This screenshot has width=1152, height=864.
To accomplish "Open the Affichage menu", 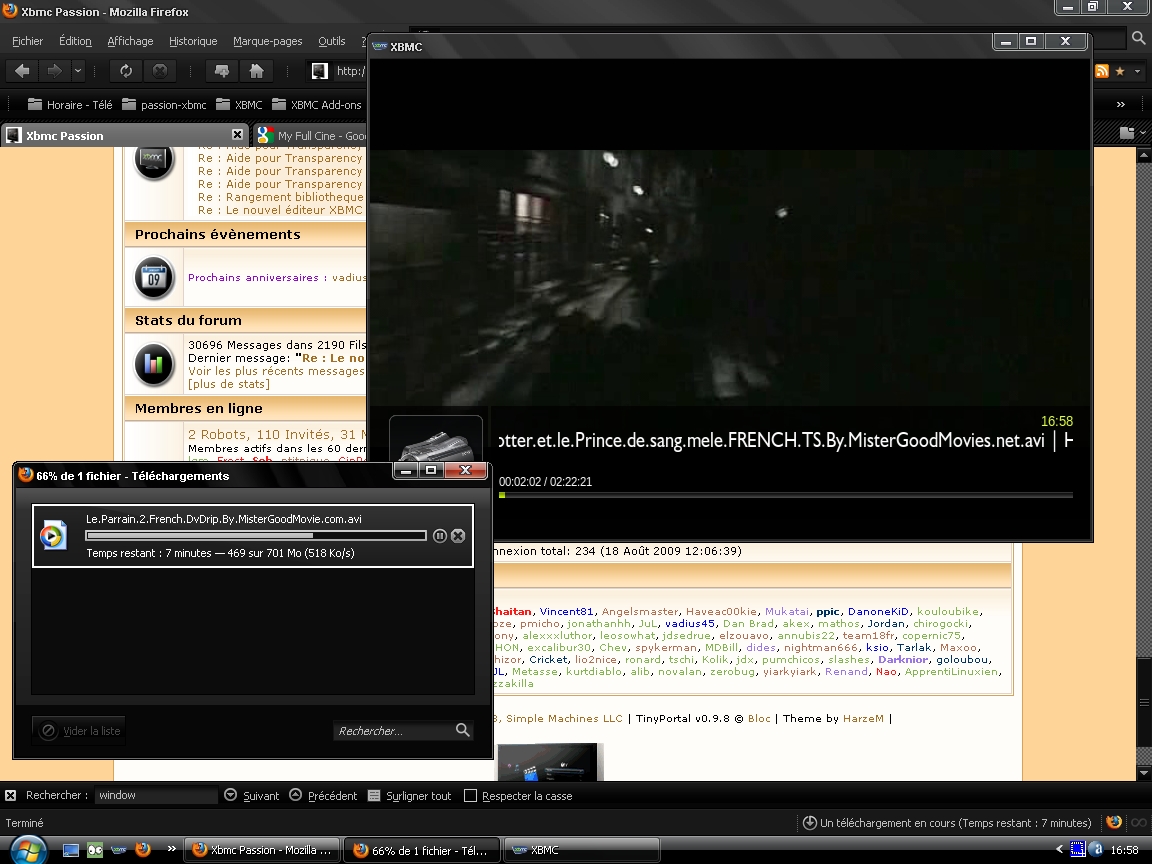I will click(130, 41).
